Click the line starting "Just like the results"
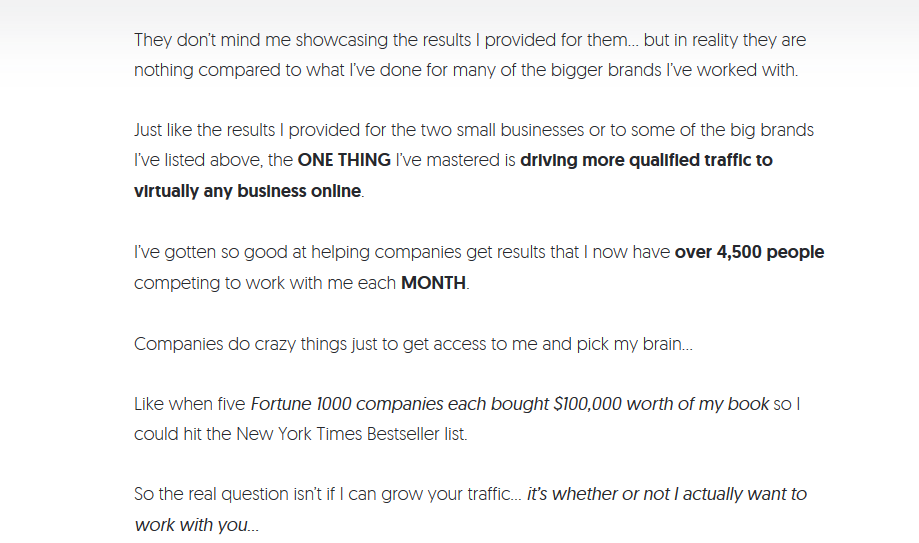This screenshot has height=543, width=919. pos(474,130)
